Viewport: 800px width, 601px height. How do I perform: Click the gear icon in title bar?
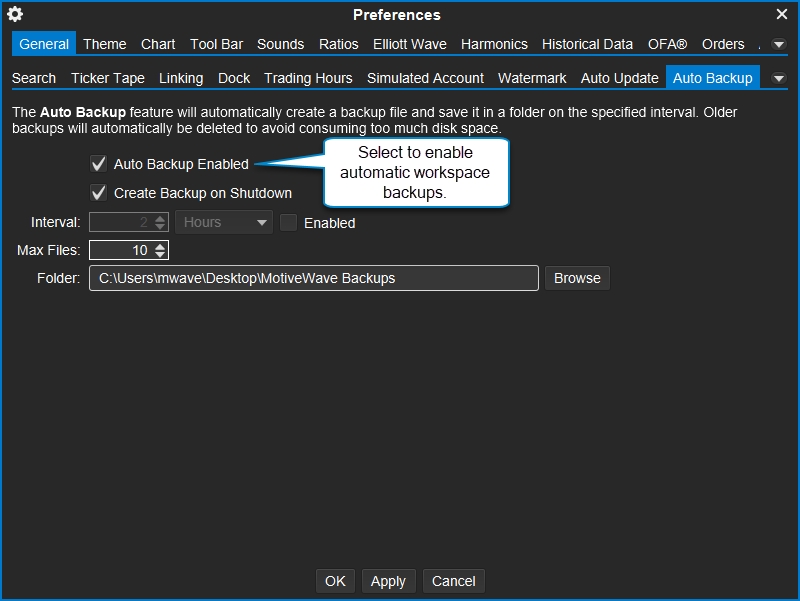[15, 15]
